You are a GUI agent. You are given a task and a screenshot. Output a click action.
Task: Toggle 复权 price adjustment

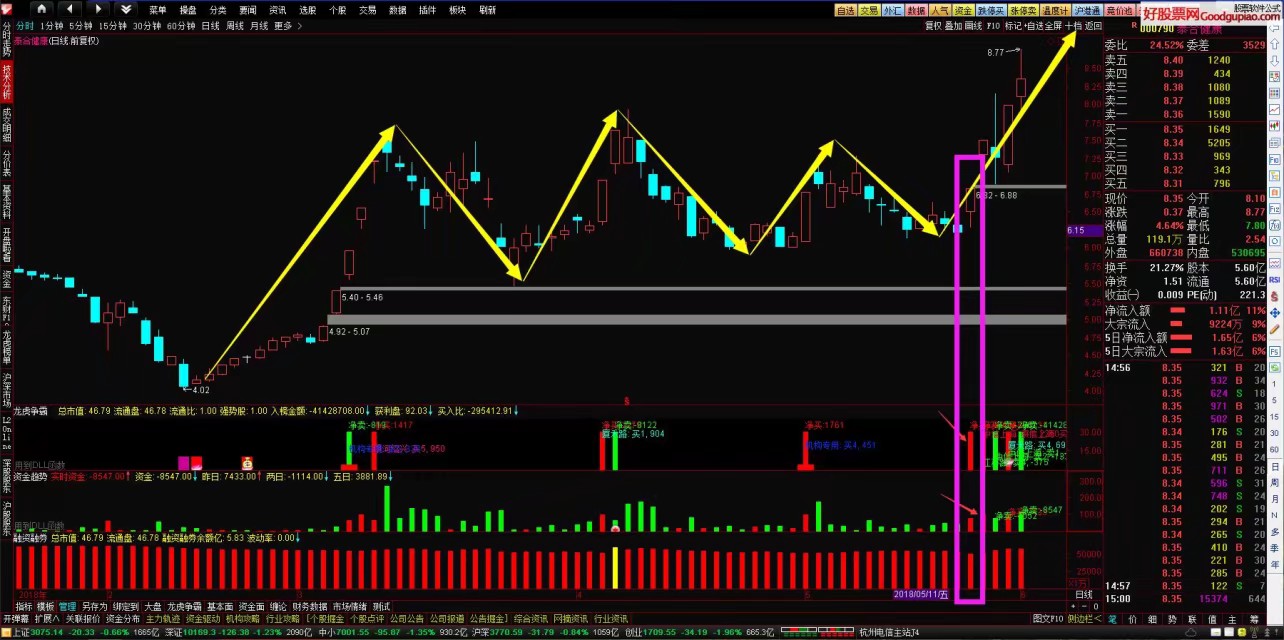click(933, 26)
